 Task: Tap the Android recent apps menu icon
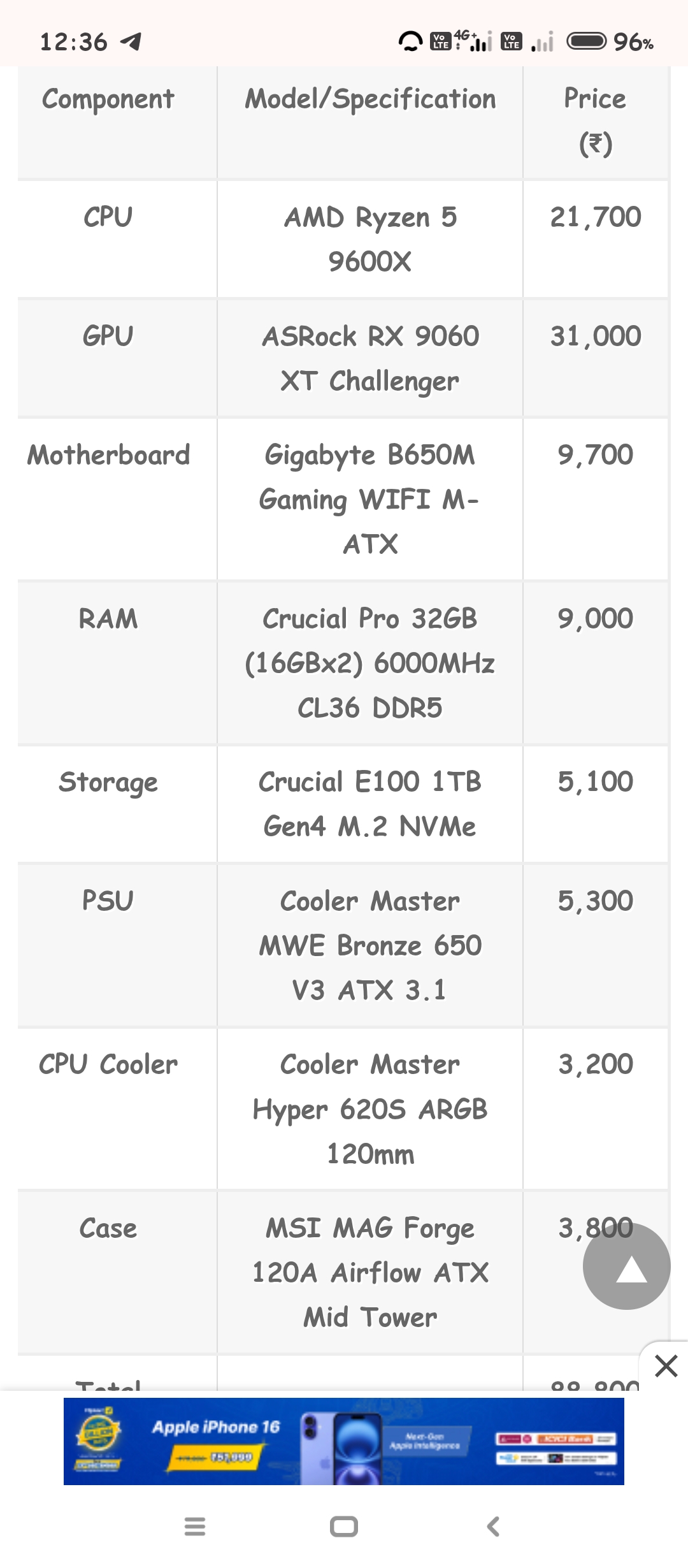[x=194, y=1527]
